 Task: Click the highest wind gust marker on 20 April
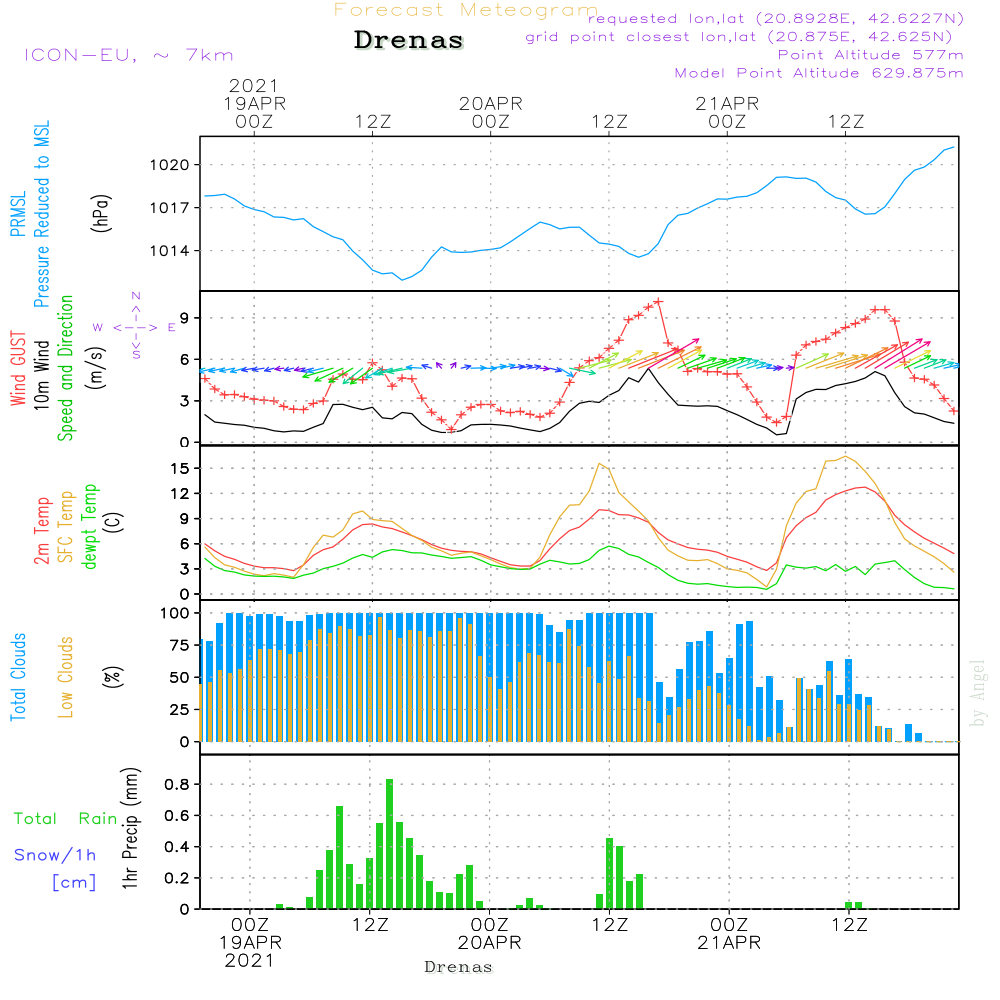tap(658, 302)
